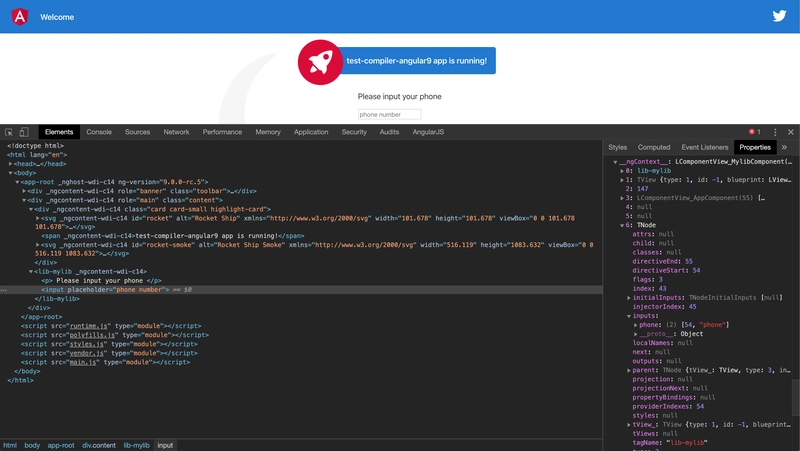Expand the __proto__ Object property
The height and width of the screenshot is (451, 800).
[x=635, y=334]
